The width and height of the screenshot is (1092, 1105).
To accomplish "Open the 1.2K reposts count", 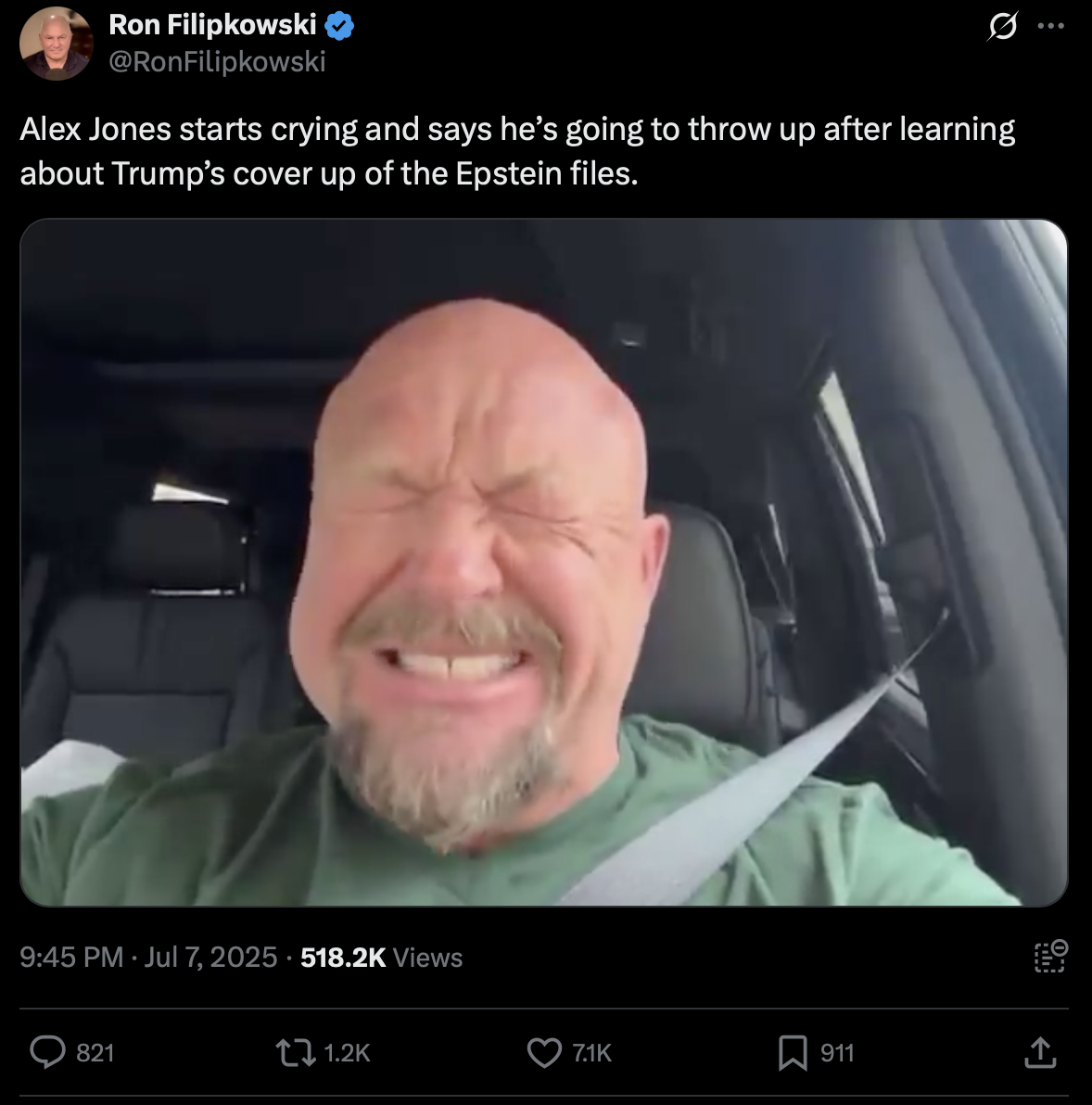I will (347, 1053).
